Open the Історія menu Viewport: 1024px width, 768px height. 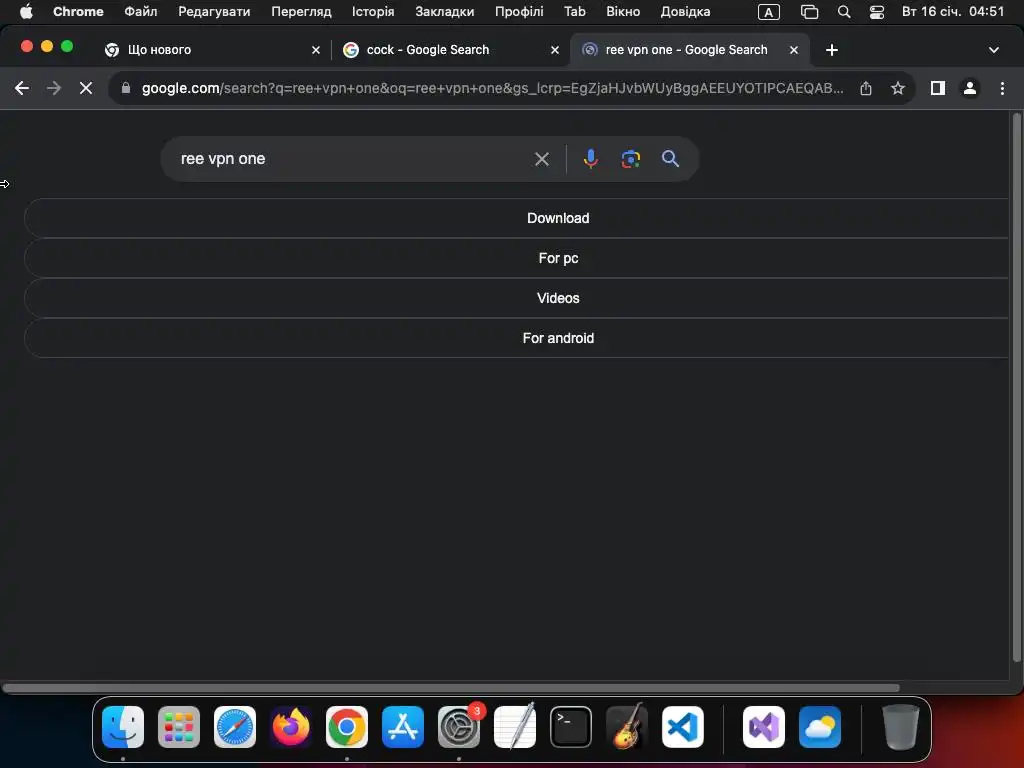click(373, 12)
